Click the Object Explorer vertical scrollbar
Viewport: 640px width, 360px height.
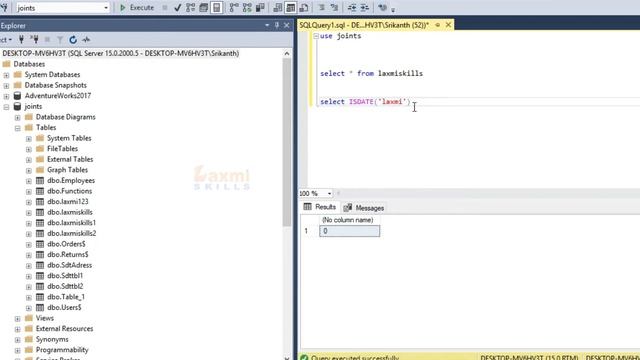(x=287, y=143)
